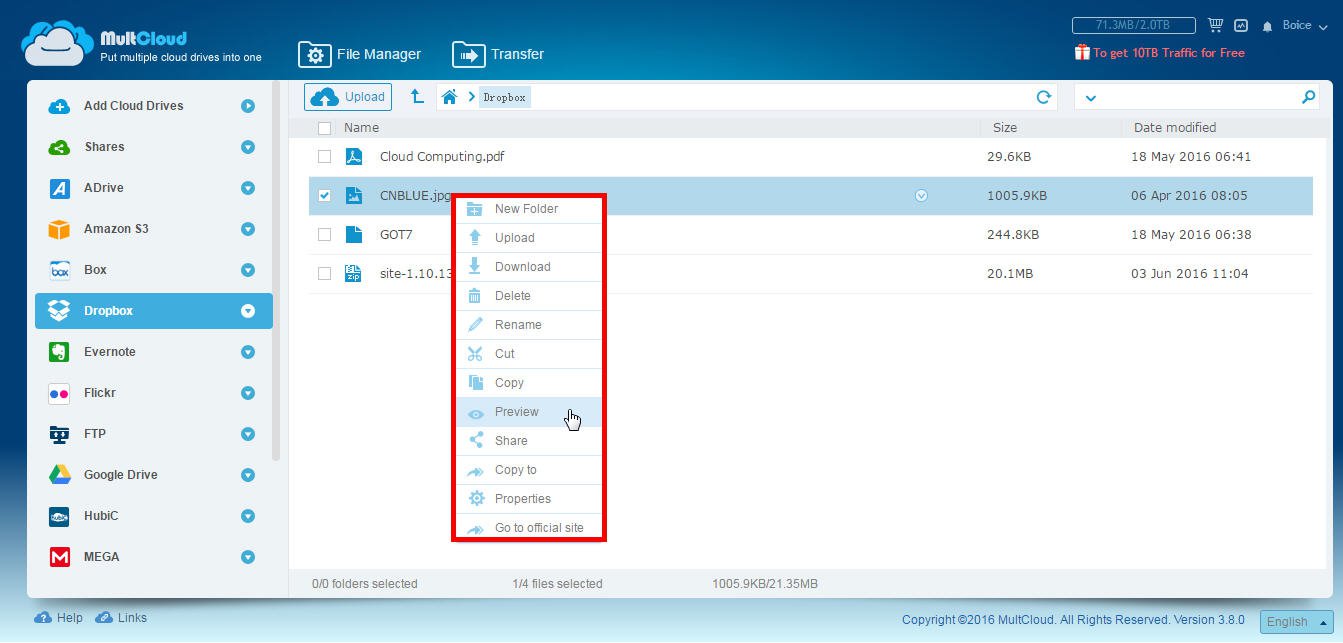Choose Rename in context menu
Screen dimensions: 1343x643
pos(529,325)
